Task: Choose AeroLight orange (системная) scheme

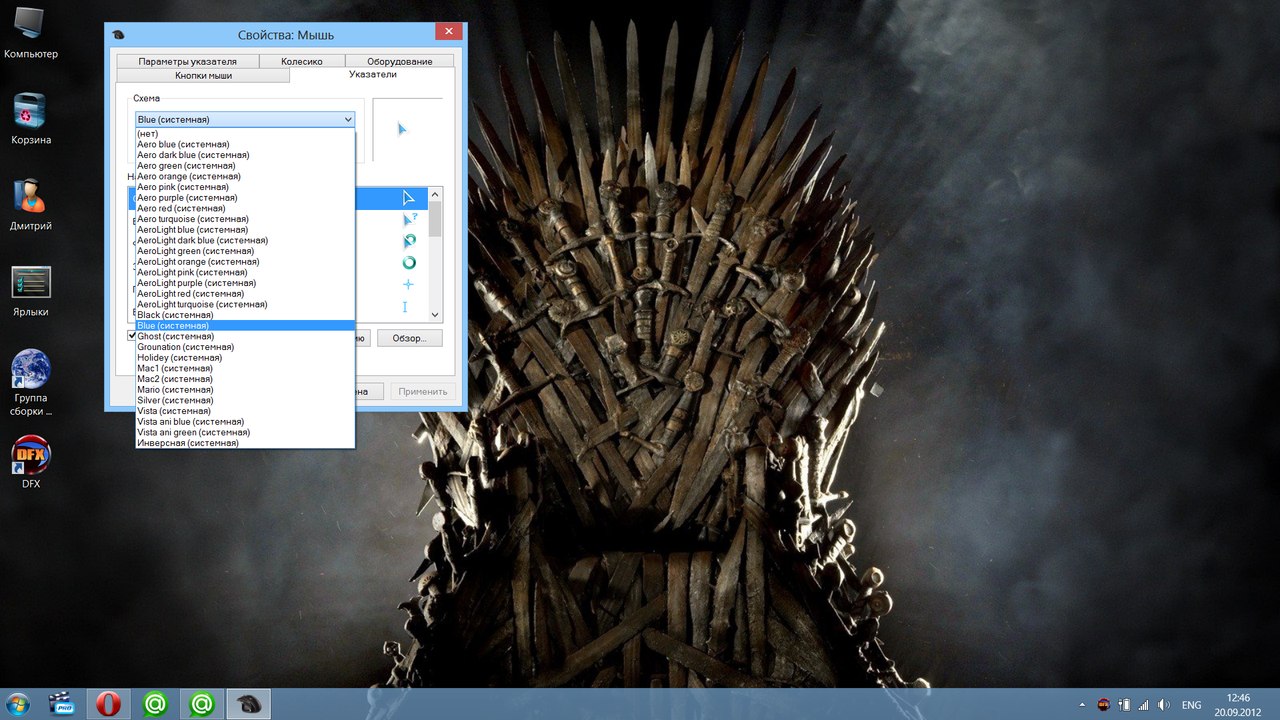Action: tap(245, 262)
